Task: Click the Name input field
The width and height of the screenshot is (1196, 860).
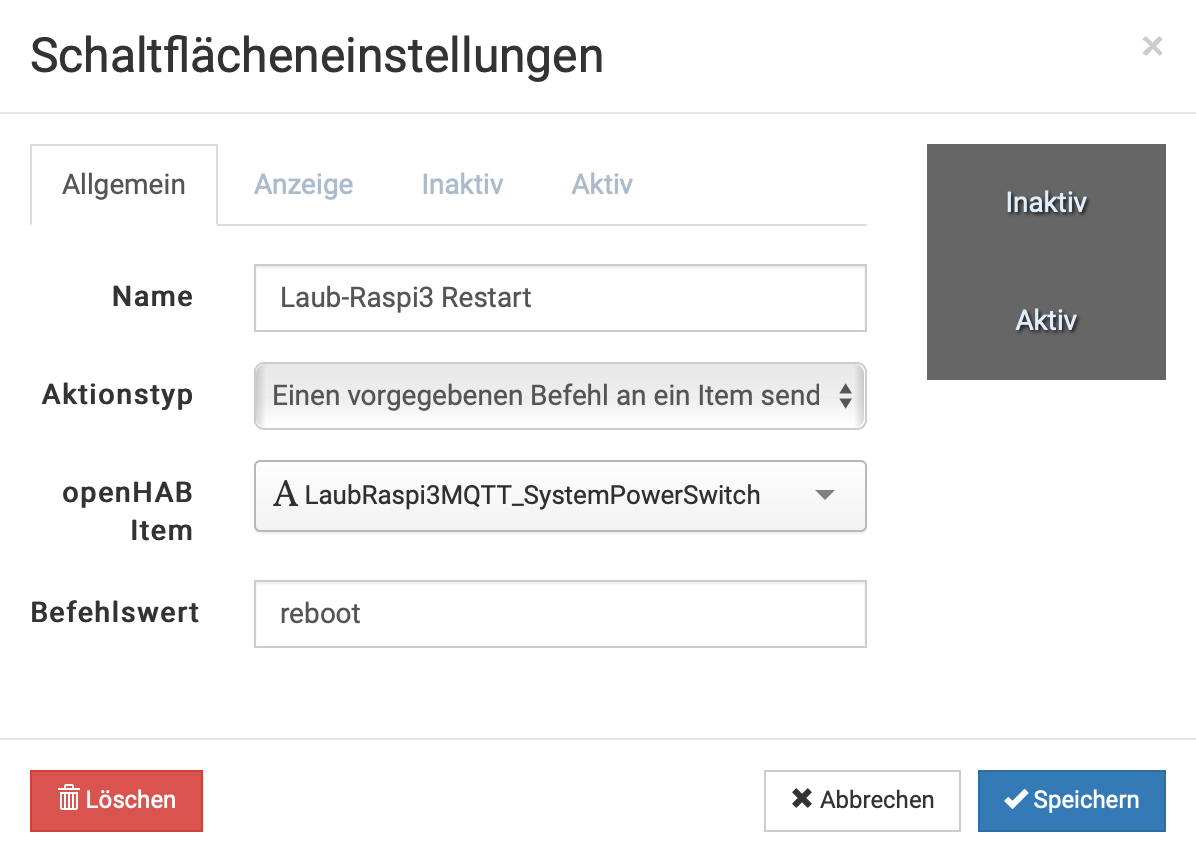Action: click(560, 298)
